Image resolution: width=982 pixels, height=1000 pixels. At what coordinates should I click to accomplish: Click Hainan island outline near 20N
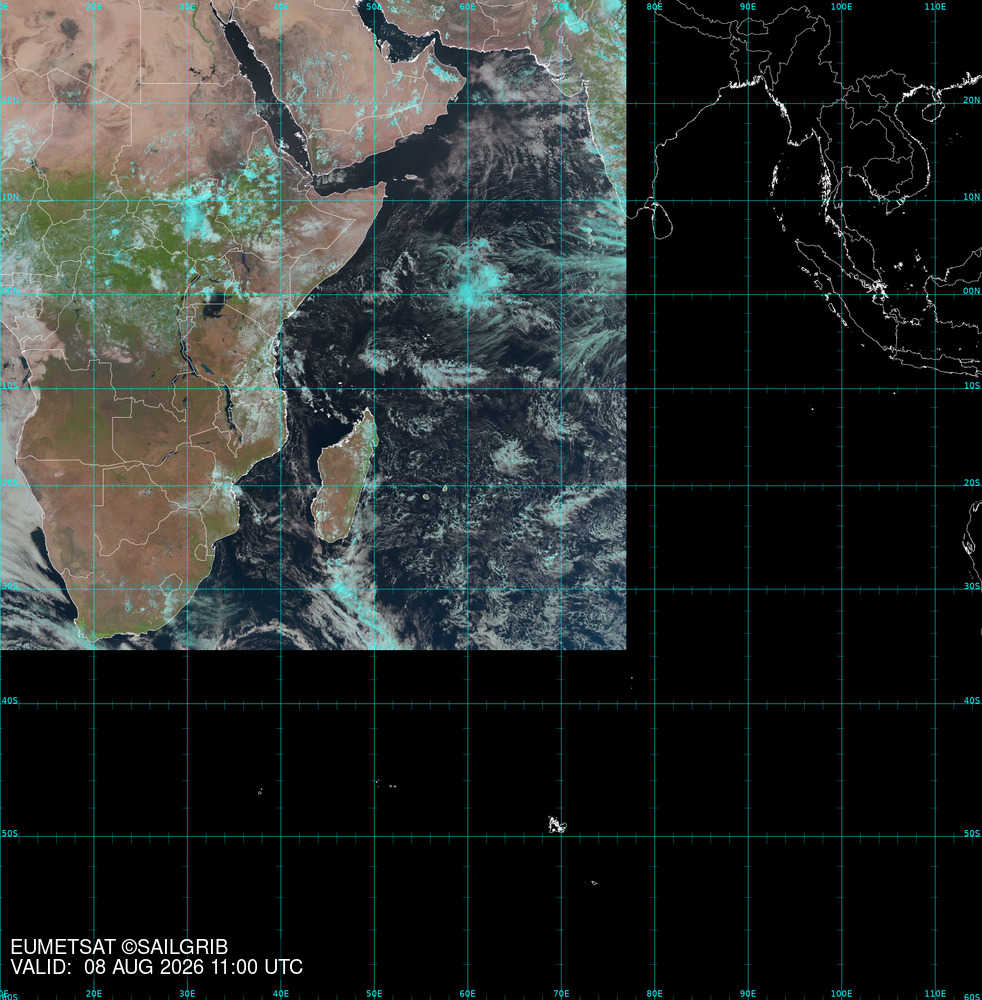pos(933,111)
